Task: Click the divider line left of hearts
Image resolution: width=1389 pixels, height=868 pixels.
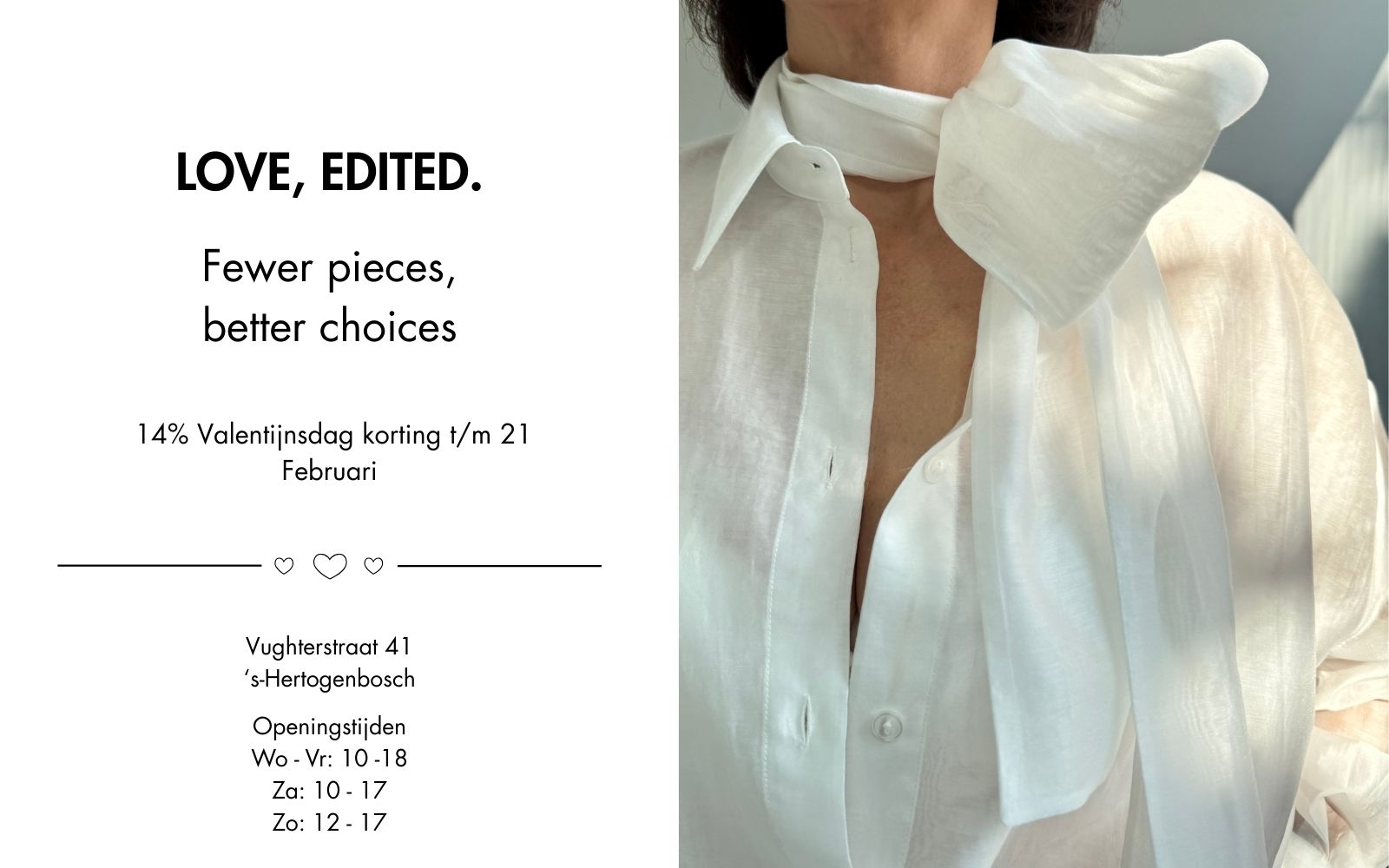Action: coord(160,566)
